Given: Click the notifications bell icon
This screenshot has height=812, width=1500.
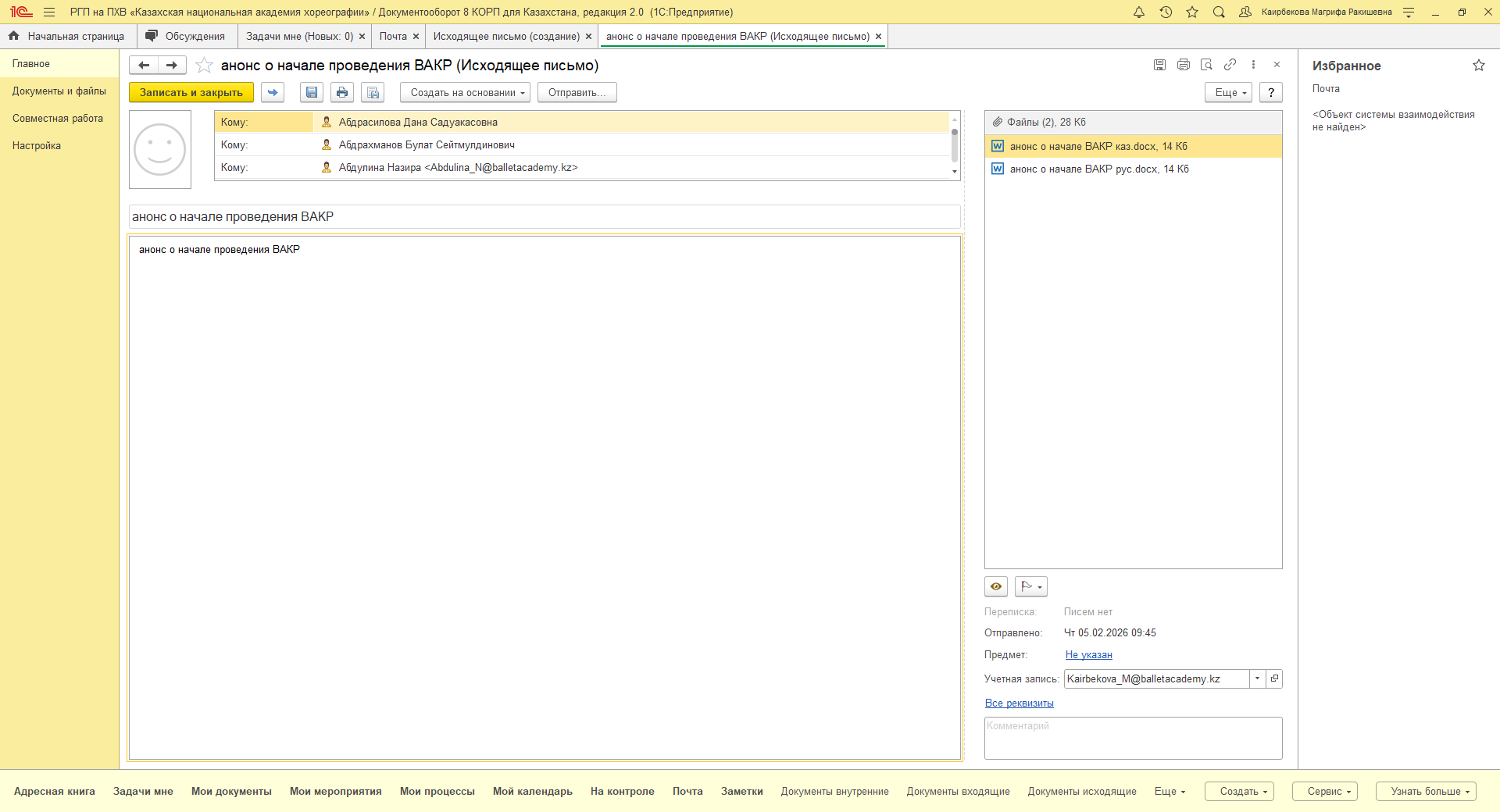Looking at the screenshot, I should (1139, 12).
